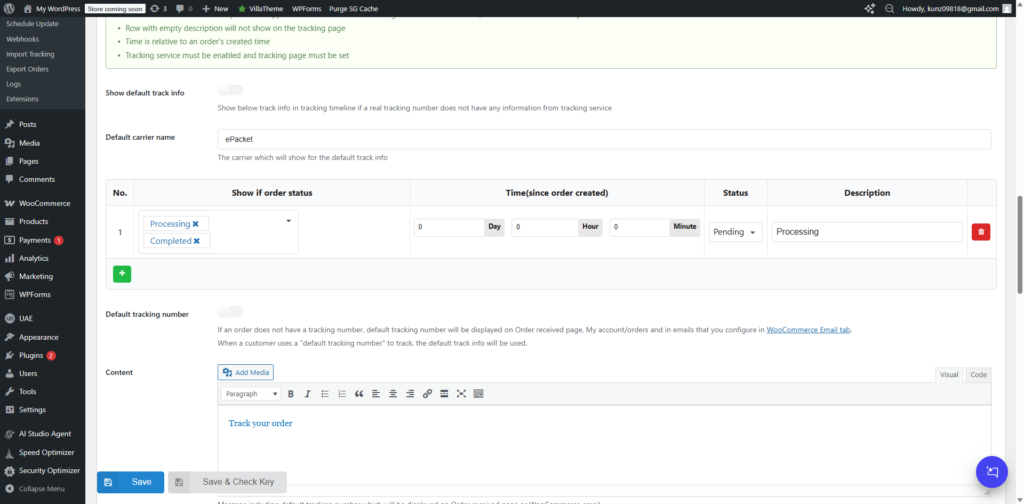Toggle italic formatting in the editor

308,394
